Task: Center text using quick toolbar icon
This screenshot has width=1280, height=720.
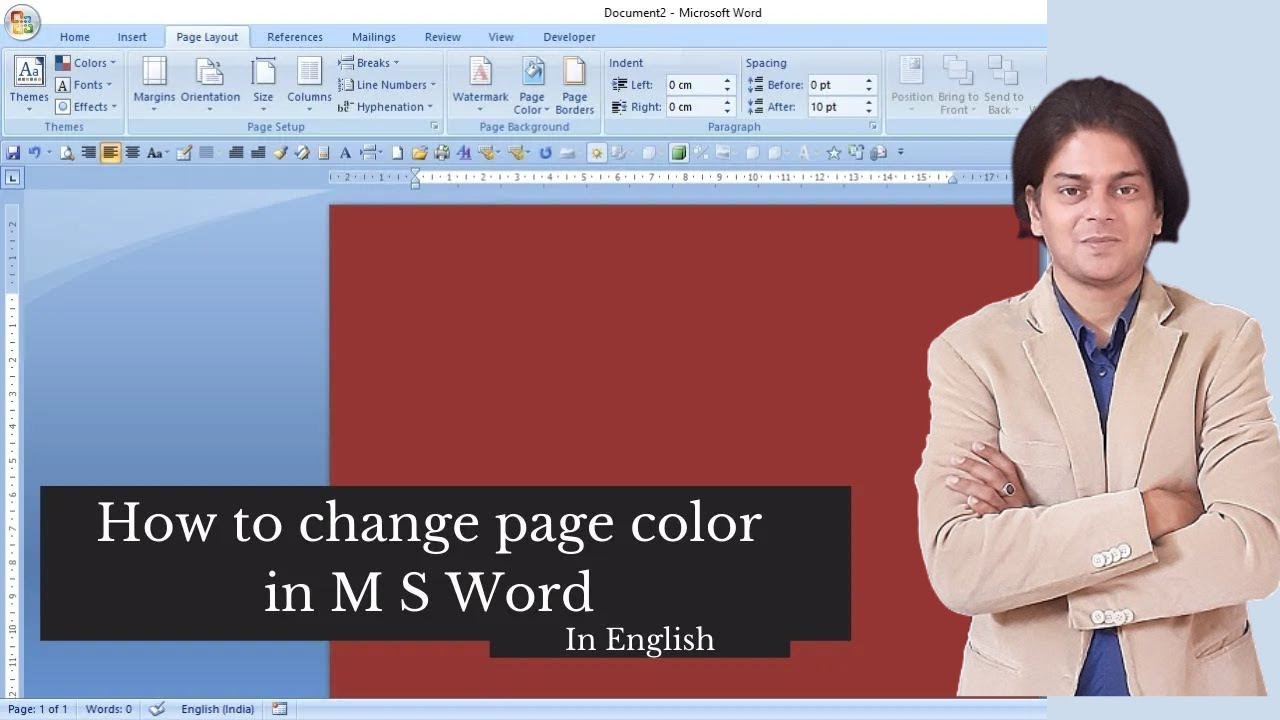Action: coord(133,153)
